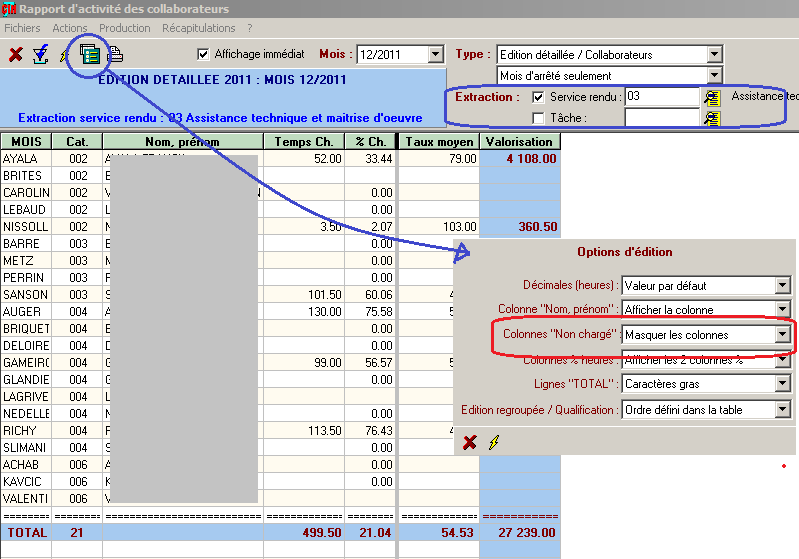Expand the Type Edition détaillée dropdown

click(x=715, y=54)
